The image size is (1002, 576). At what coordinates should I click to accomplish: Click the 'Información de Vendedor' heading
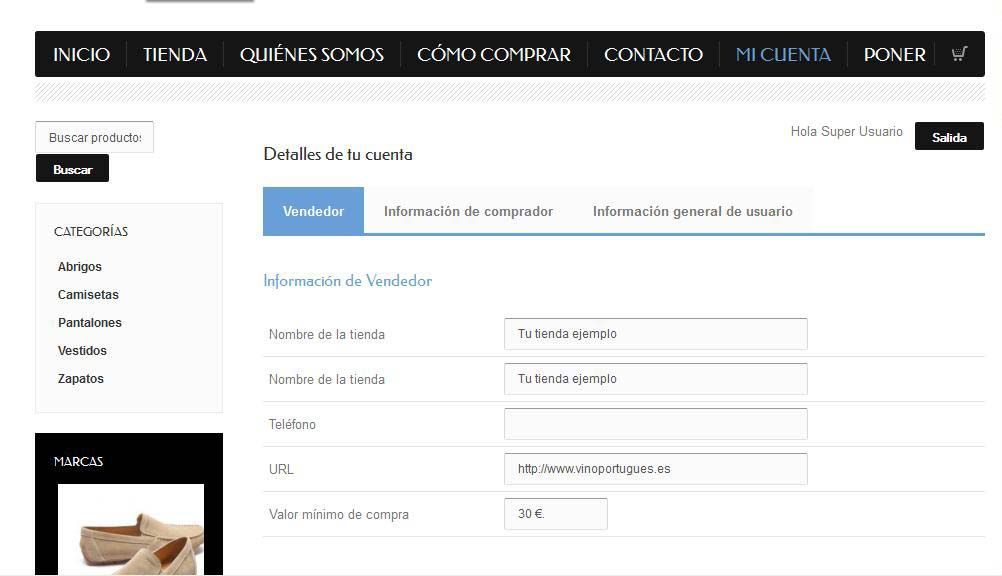[348, 281]
